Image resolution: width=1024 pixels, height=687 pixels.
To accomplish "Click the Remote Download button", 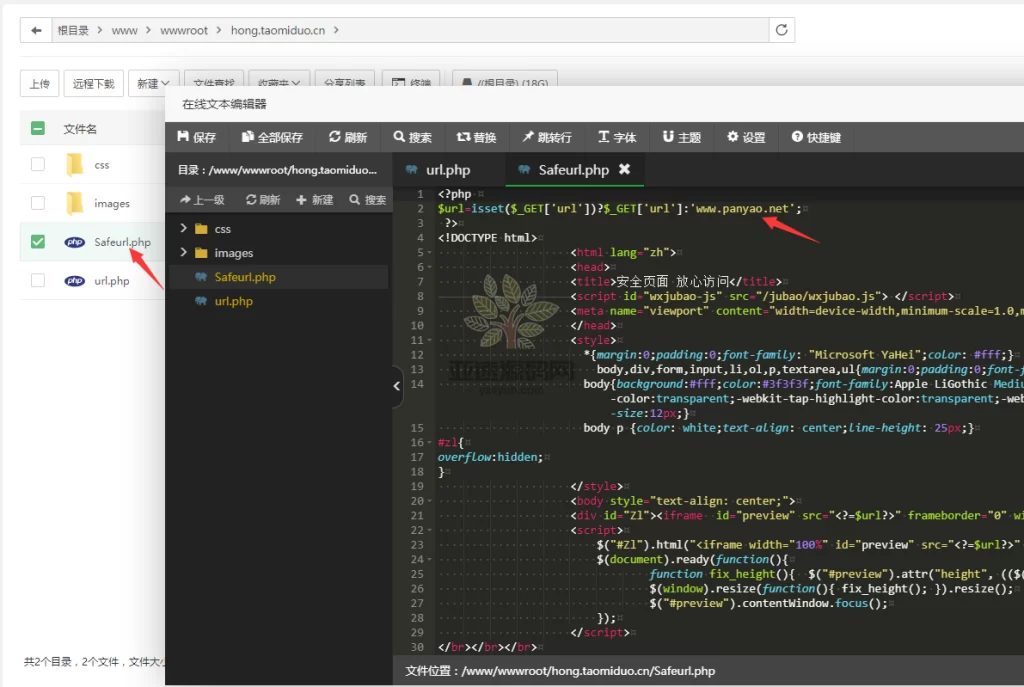I will [94, 84].
